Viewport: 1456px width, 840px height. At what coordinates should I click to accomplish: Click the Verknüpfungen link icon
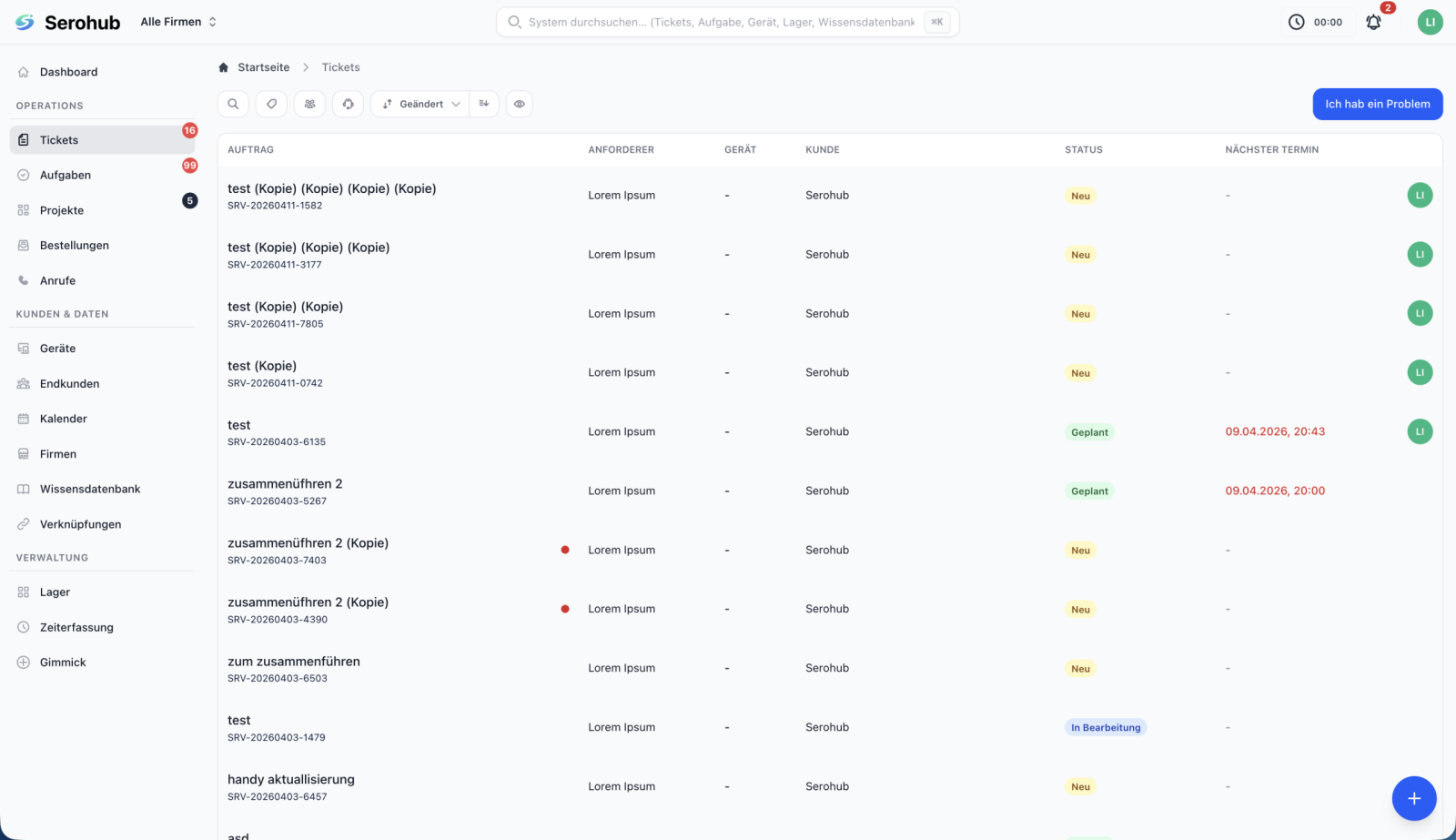pos(24,524)
